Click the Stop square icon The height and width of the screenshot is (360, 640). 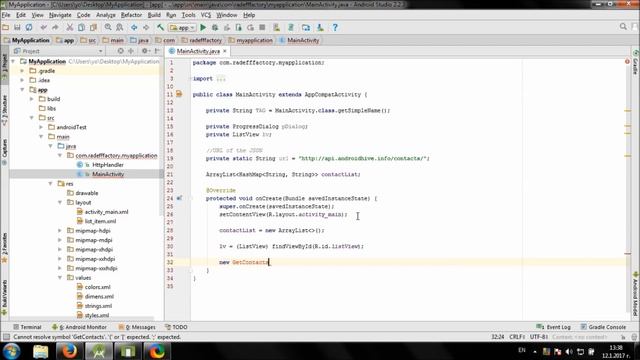(262, 27)
